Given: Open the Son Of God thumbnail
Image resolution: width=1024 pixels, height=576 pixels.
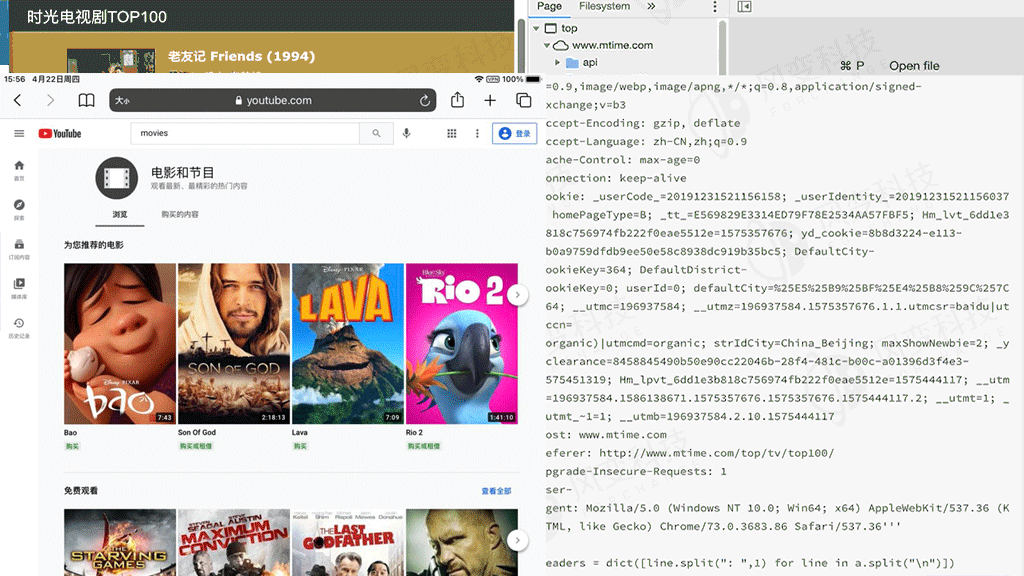Looking at the screenshot, I should pos(234,344).
